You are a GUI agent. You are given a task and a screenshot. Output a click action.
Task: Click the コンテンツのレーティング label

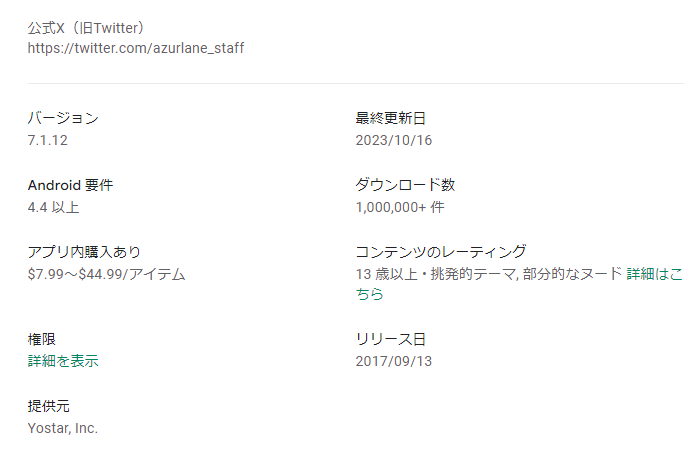click(441, 251)
